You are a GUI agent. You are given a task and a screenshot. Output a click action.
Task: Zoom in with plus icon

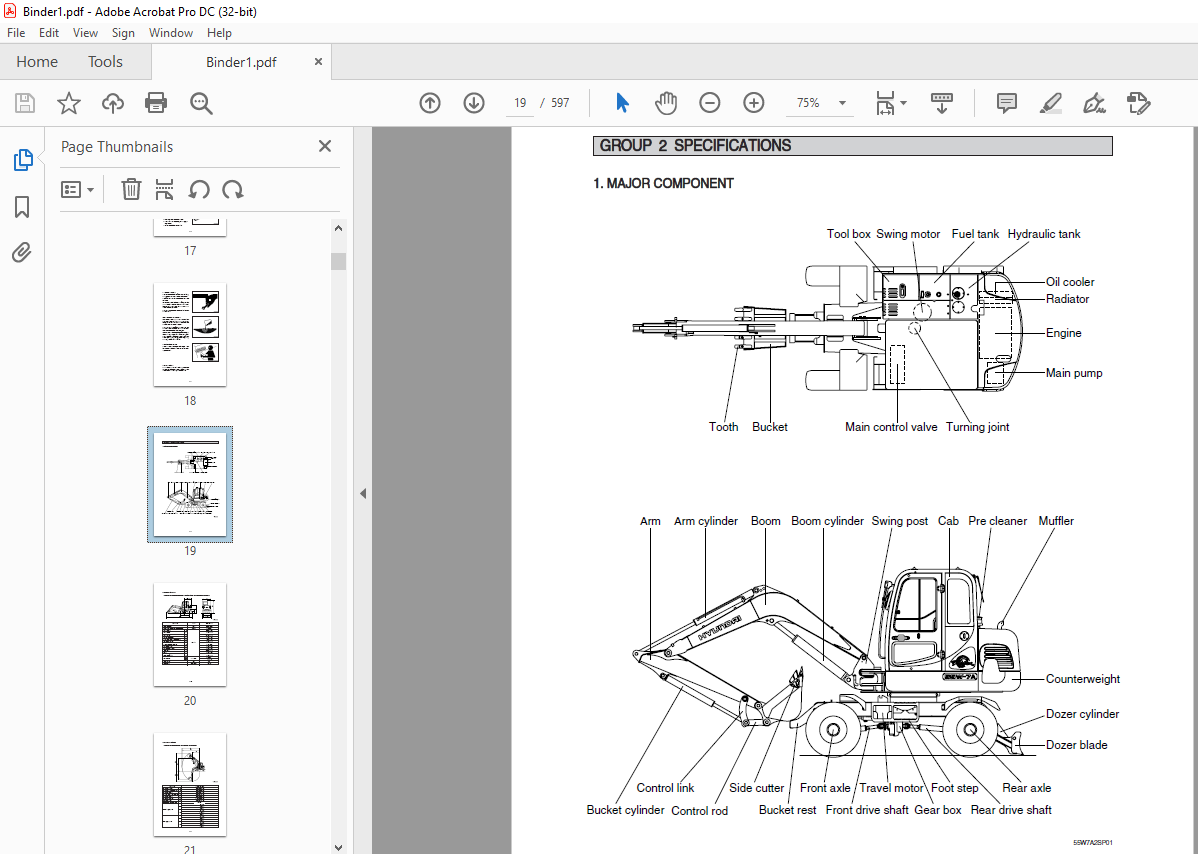(754, 103)
